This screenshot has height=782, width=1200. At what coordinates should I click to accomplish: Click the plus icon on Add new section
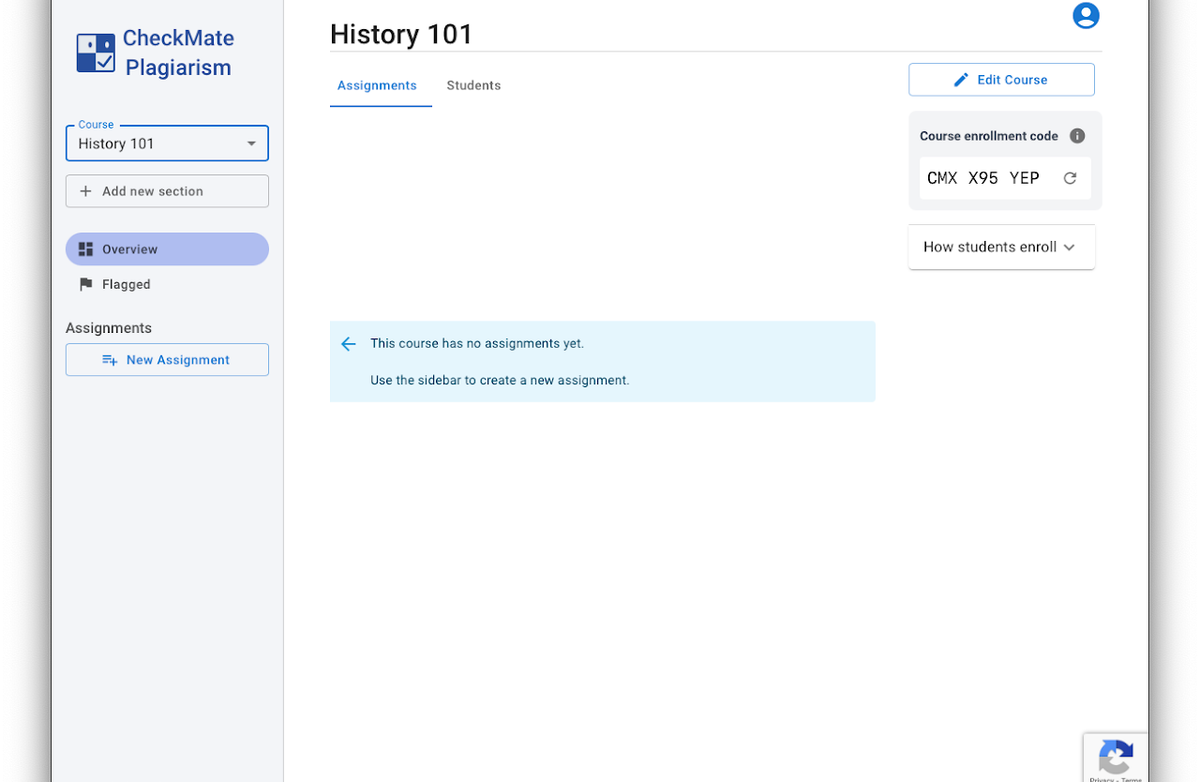(83, 190)
